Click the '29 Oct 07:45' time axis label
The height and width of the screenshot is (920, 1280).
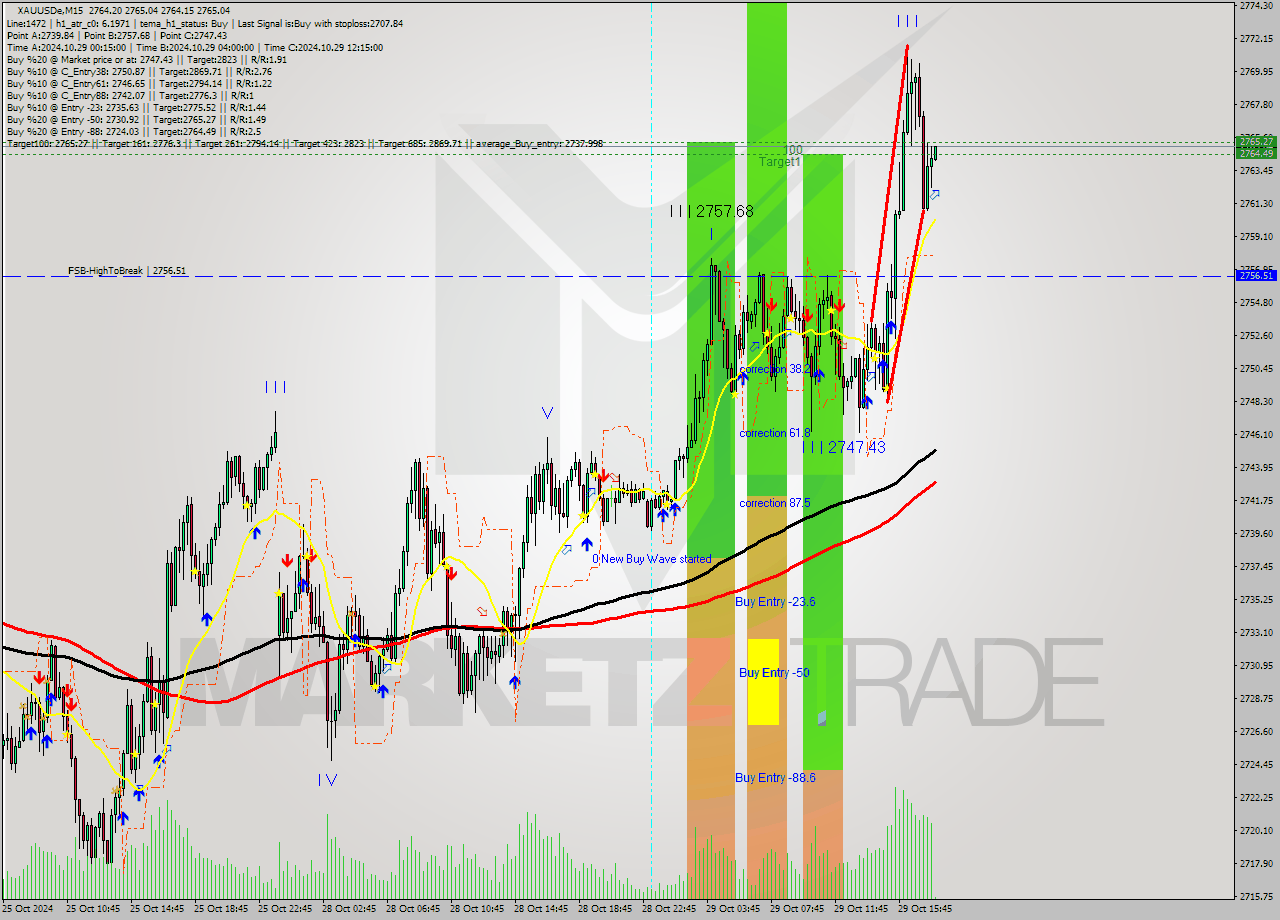[797, 910]
